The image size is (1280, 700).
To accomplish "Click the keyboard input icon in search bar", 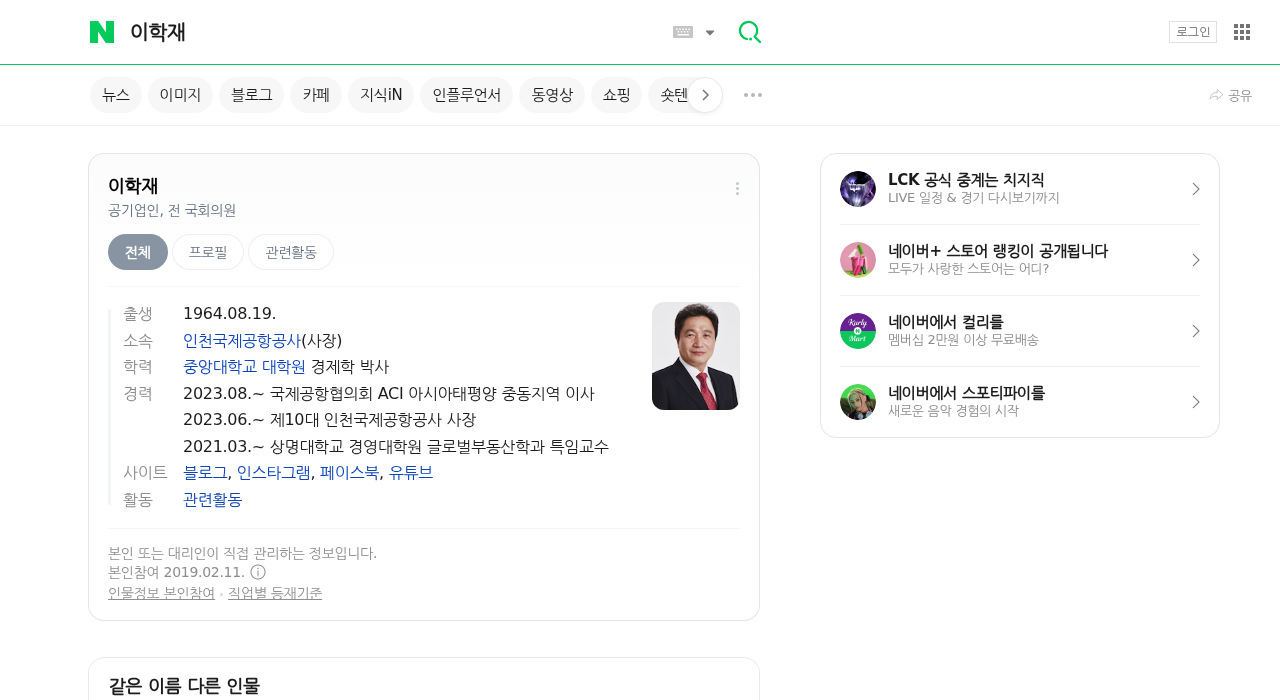I will (x=681, y=31).
